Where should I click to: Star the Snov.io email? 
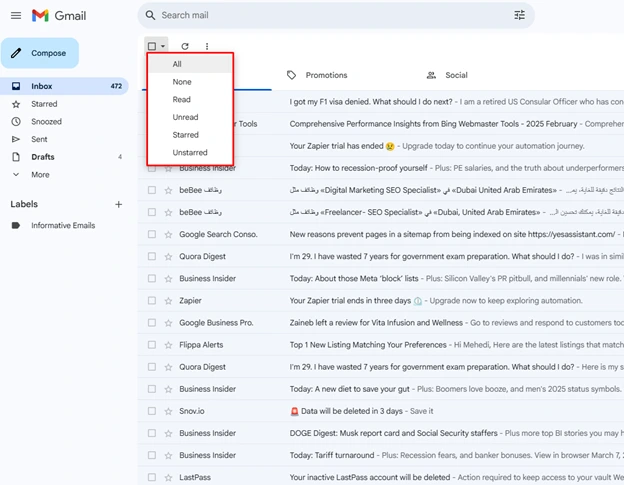[168, 411]
